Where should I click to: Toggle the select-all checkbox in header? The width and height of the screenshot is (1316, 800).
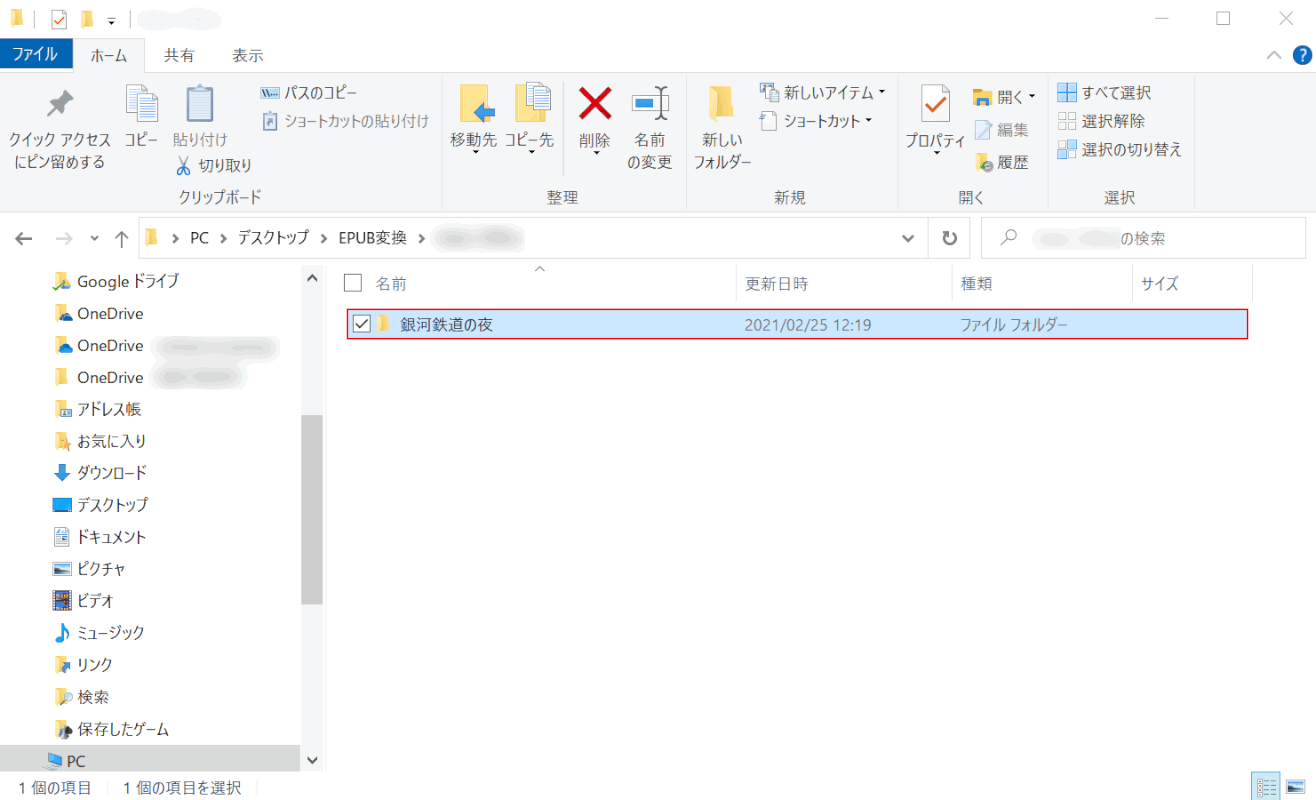coord(352,283)
